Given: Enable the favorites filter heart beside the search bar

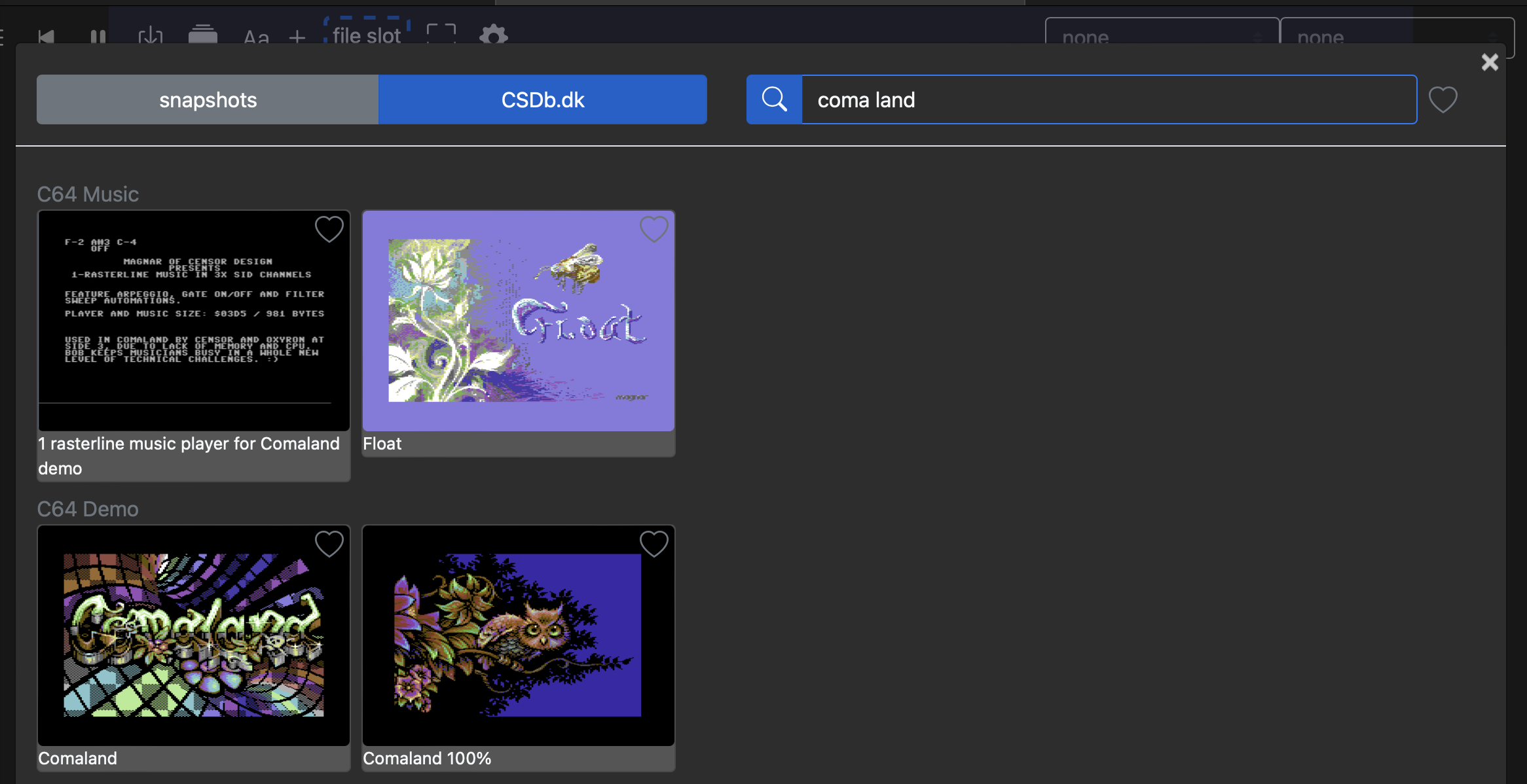Looking at the screenshot, I should [1443, 99].
